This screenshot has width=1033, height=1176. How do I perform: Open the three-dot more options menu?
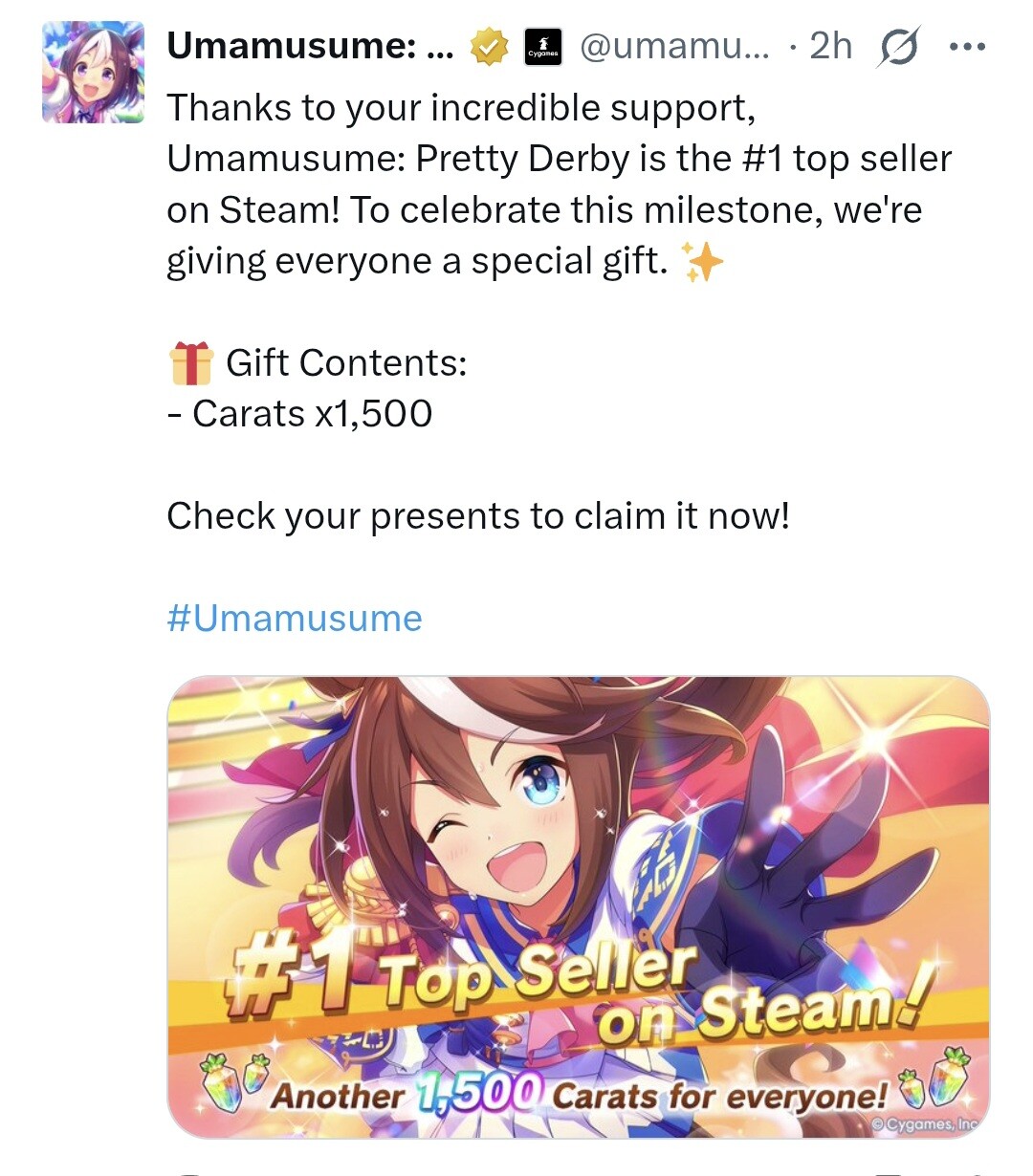(x=967, y=46)
